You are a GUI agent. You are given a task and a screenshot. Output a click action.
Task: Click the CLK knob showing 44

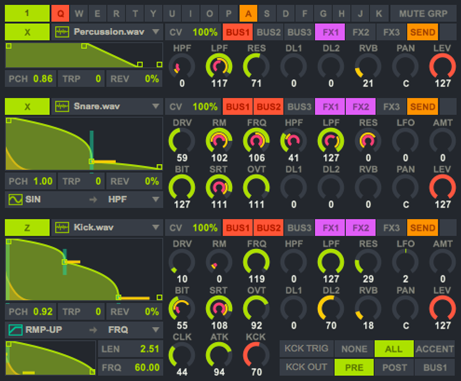coord(182,355)
